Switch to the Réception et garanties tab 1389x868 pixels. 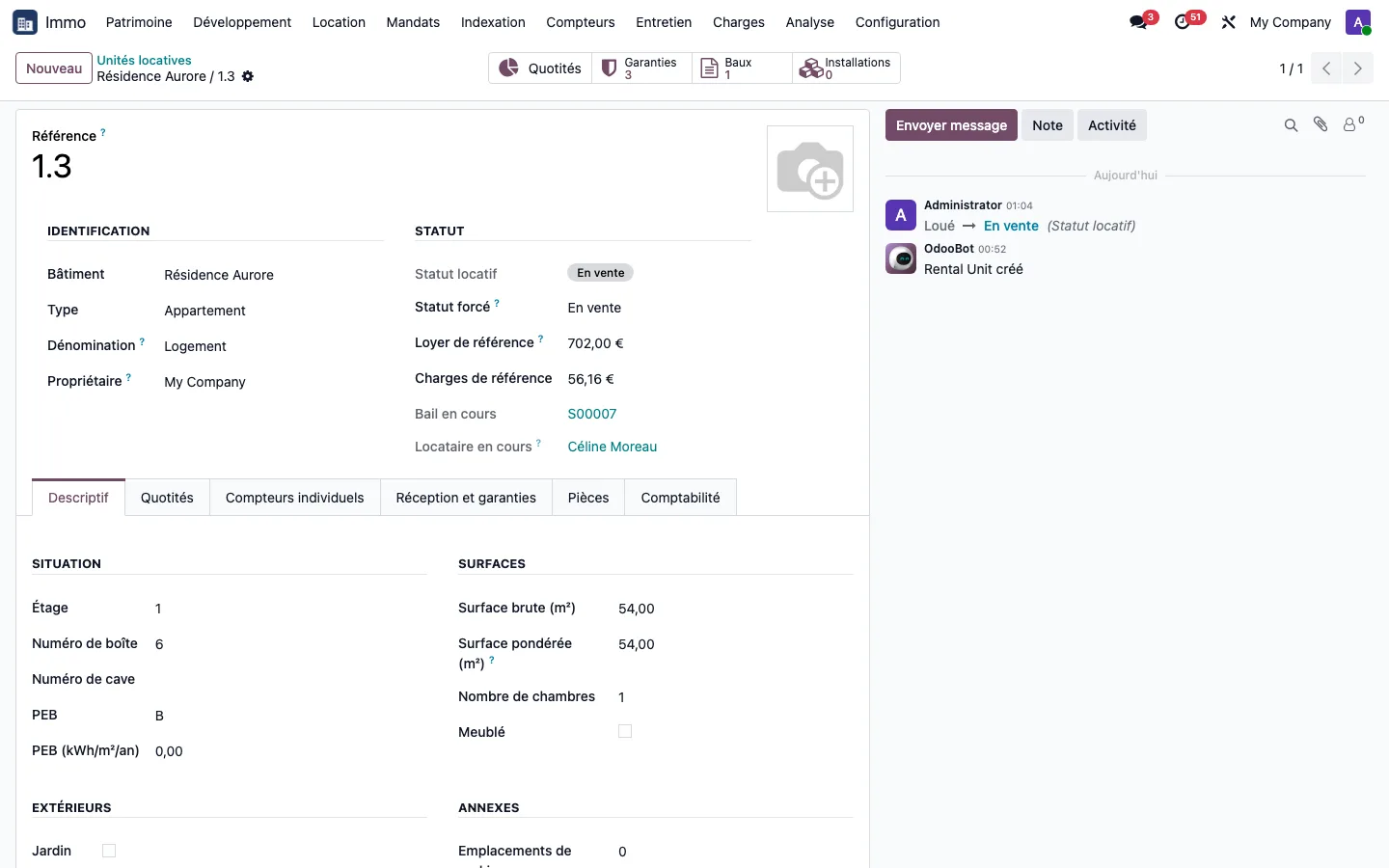pos(466,498)
